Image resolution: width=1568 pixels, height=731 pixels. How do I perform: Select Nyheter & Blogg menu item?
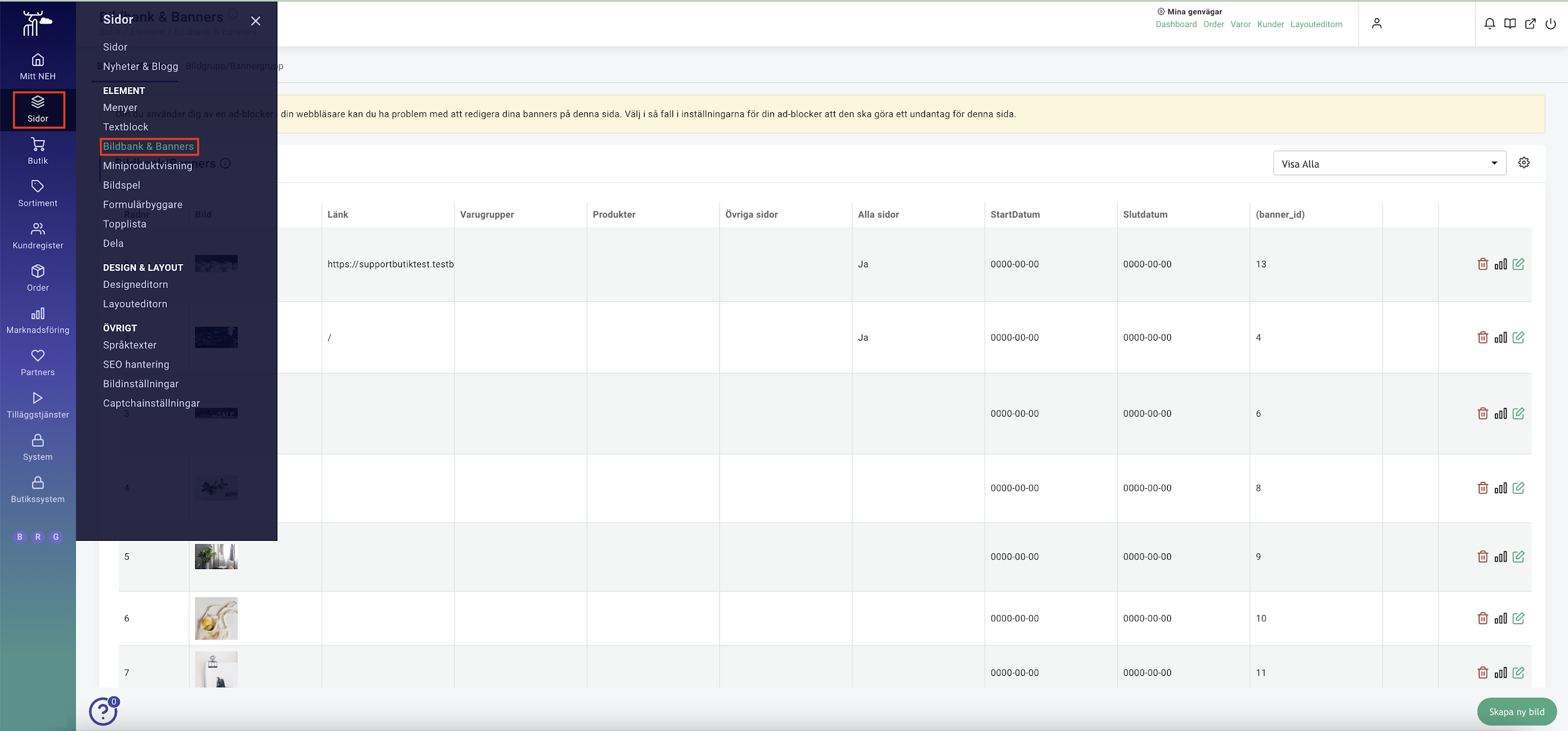[x=140, y=67]
